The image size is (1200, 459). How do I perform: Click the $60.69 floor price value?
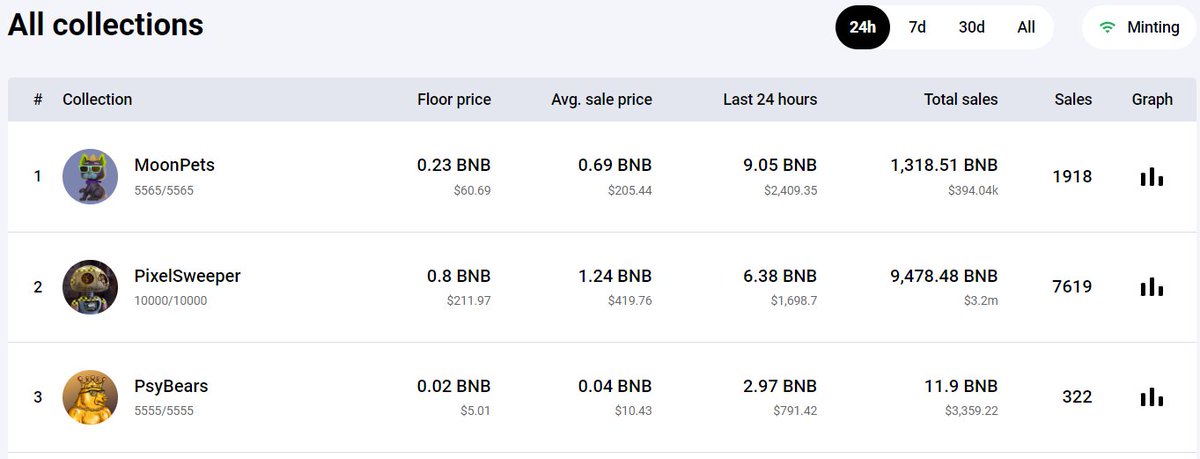click(x=472, y=190)
